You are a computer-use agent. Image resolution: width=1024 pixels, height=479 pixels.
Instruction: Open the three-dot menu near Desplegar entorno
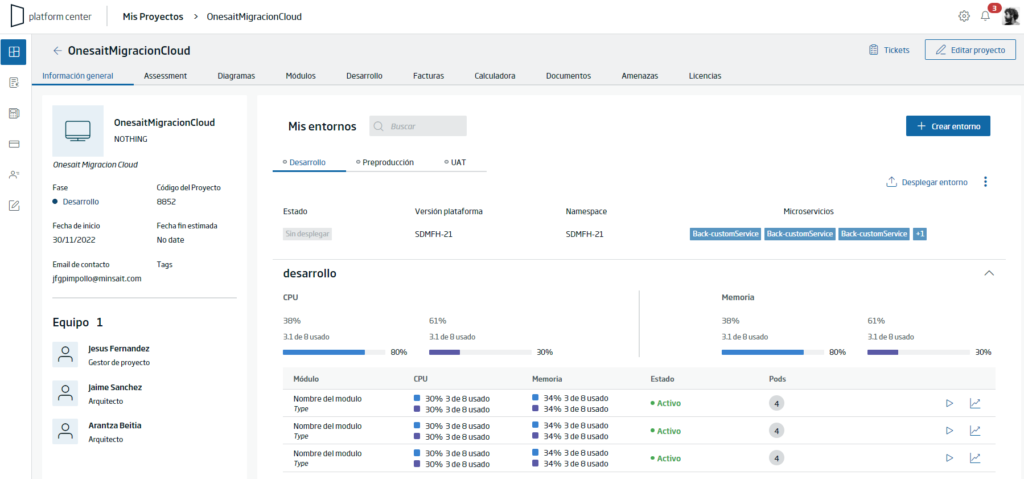985,182
